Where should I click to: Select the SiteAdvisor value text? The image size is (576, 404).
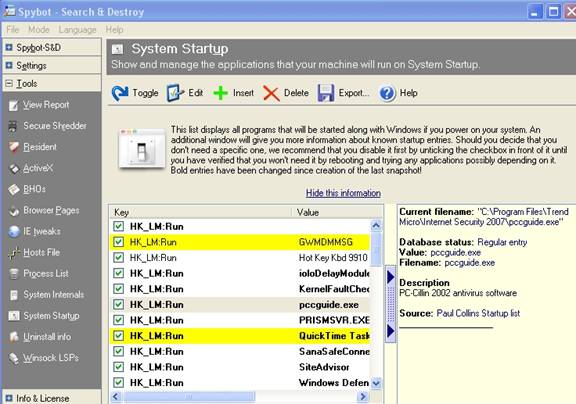324,367
